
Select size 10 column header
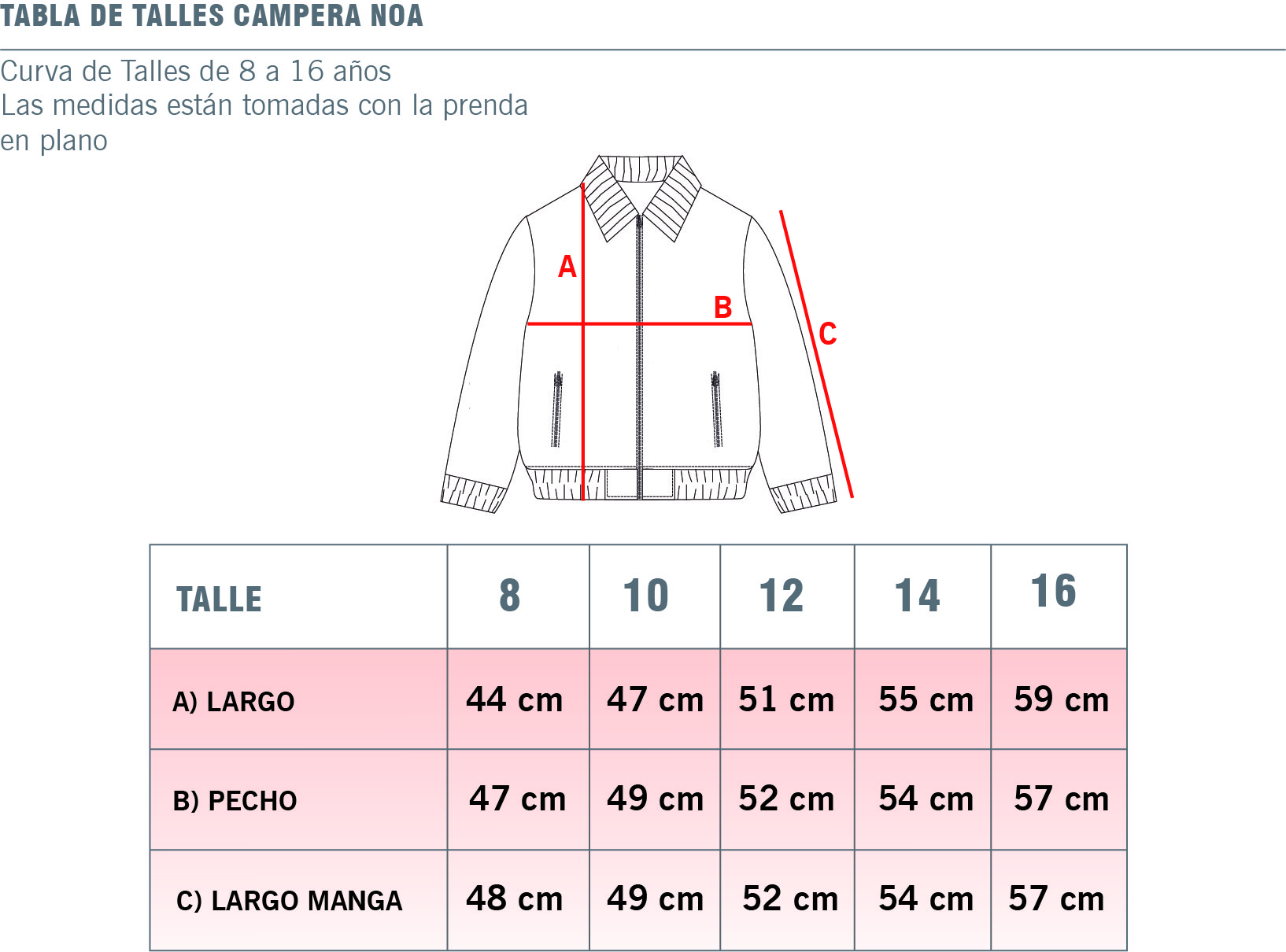[x=646, y=596]
